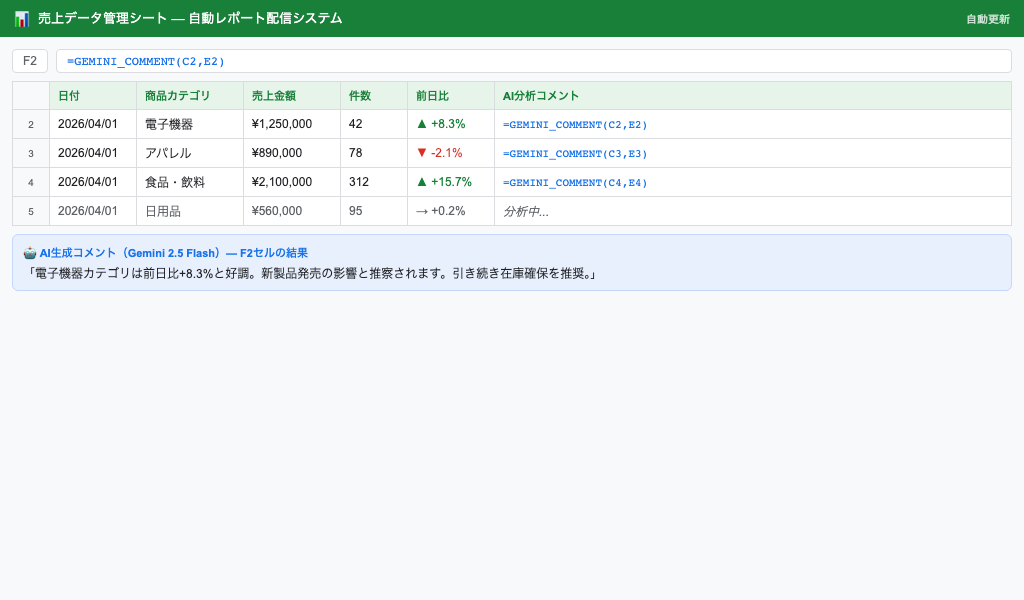Click the Gemini robot icon in the comment panel
The height and width of the screenshot is (600, 1024).
click(x=29, y=253)
